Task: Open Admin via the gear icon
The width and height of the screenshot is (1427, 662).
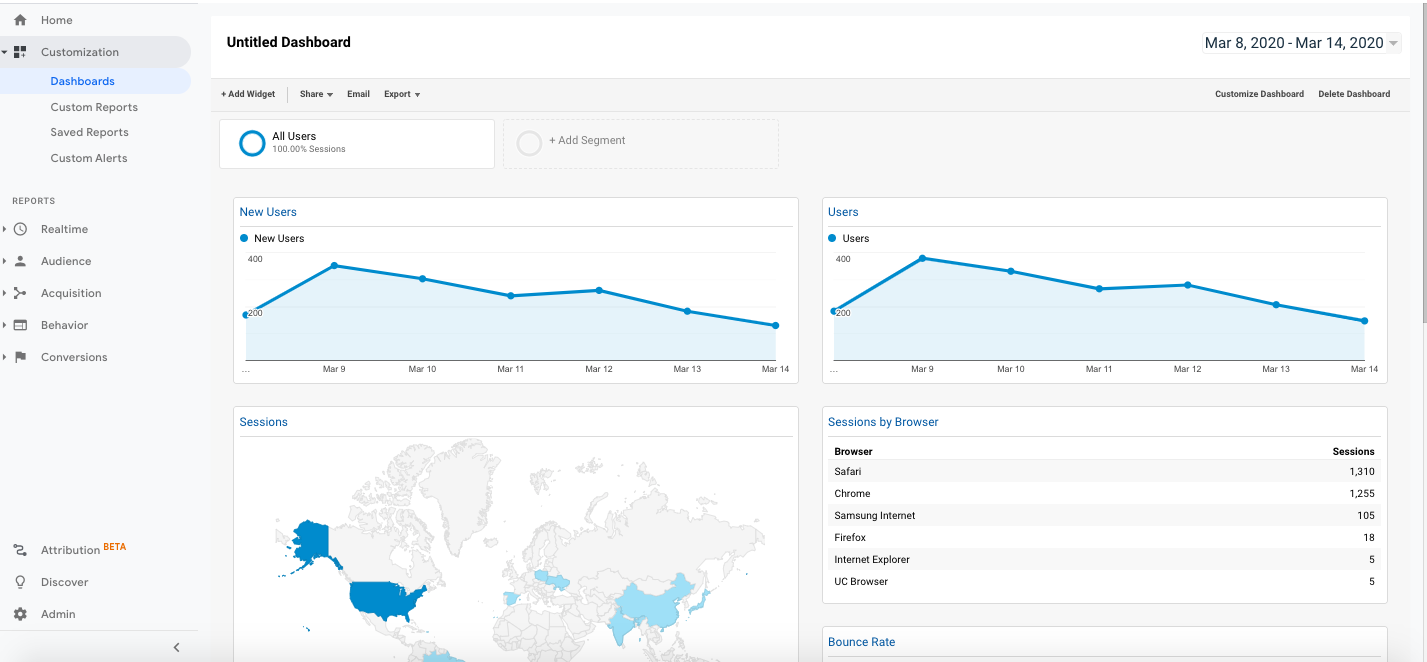Action: tap(20, 614)
